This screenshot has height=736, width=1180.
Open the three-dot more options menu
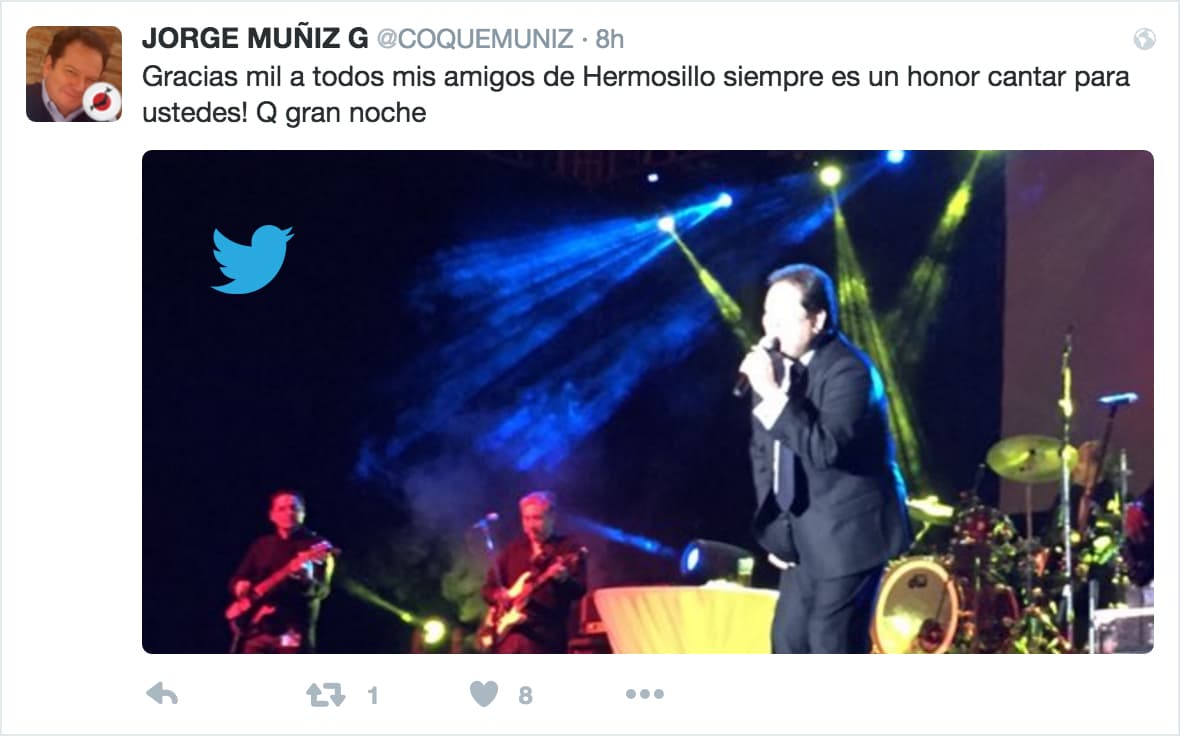(x=645, y=694)
